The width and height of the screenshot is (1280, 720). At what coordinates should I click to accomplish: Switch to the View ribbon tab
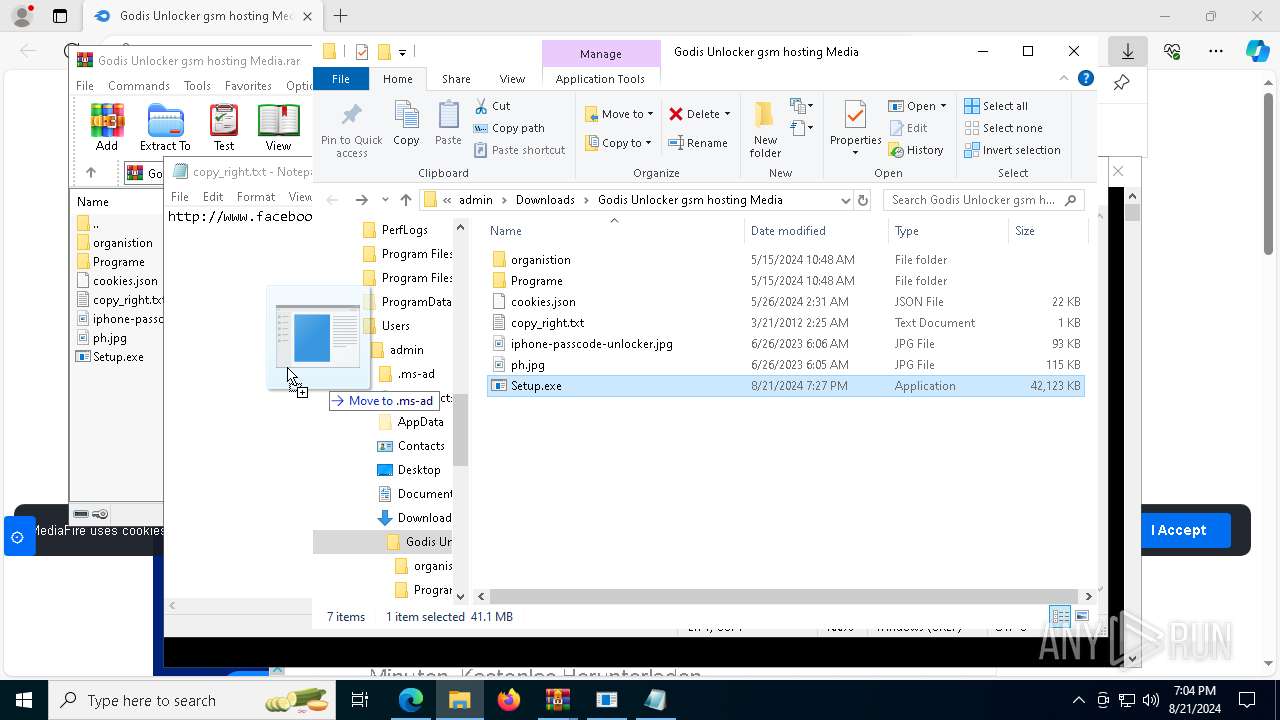512,79
